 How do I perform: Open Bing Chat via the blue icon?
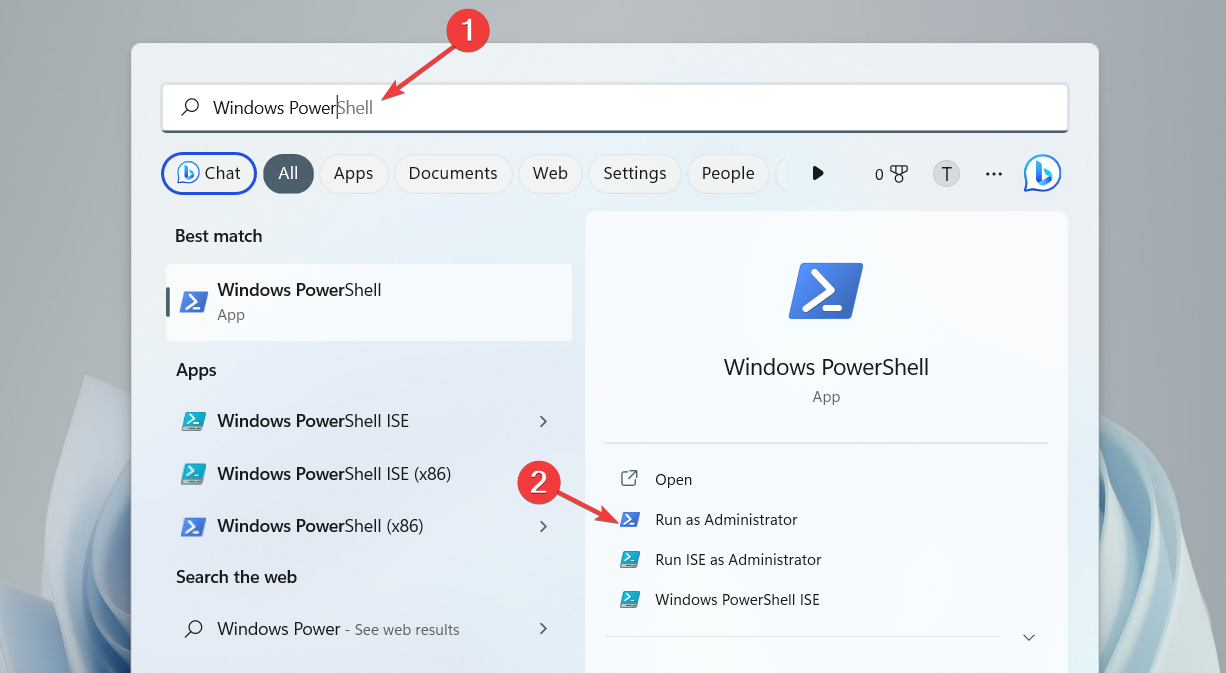(1042, 173)
